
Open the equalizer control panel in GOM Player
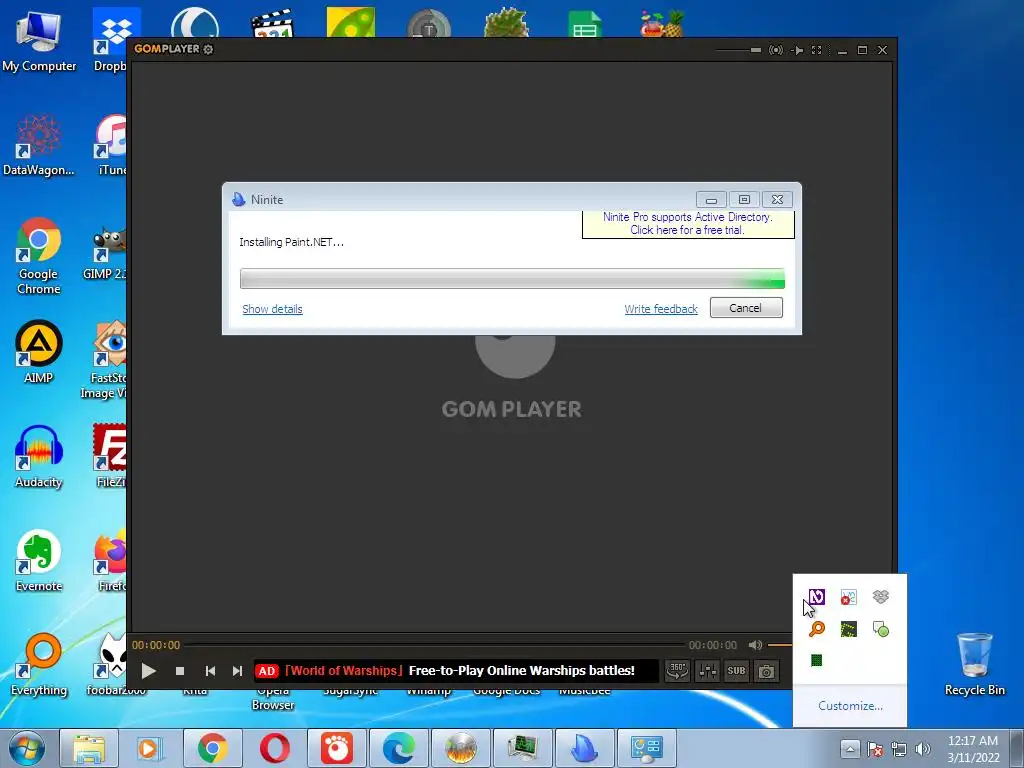pos(708,671)
